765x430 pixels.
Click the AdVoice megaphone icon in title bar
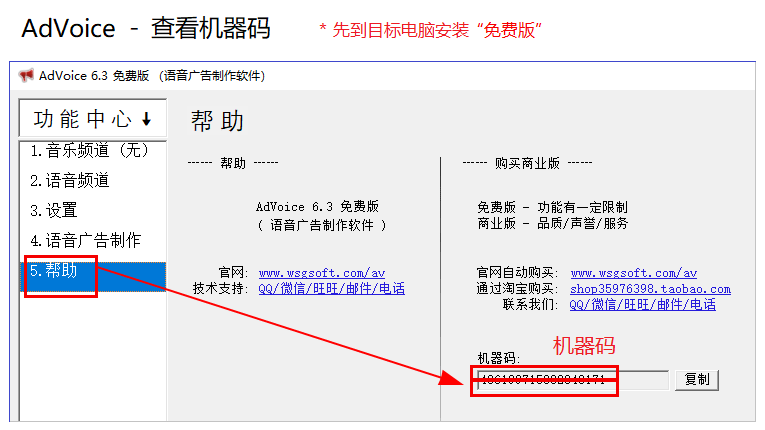pos(26,76)
